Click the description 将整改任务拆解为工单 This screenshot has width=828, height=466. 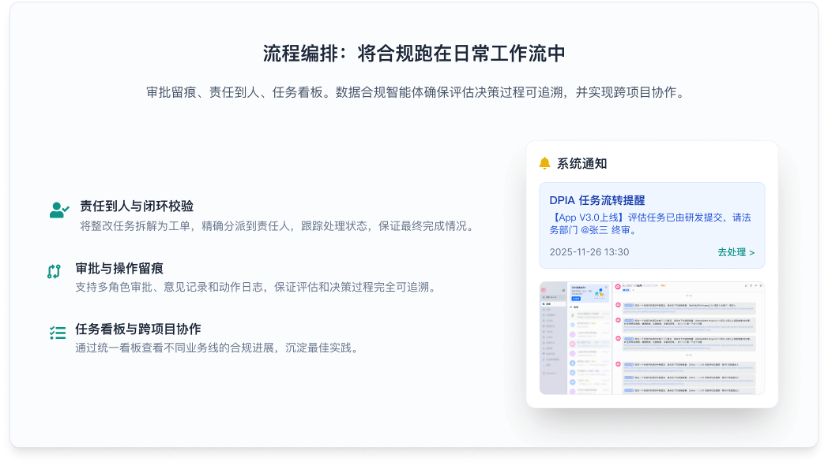[x=278, y=226]
